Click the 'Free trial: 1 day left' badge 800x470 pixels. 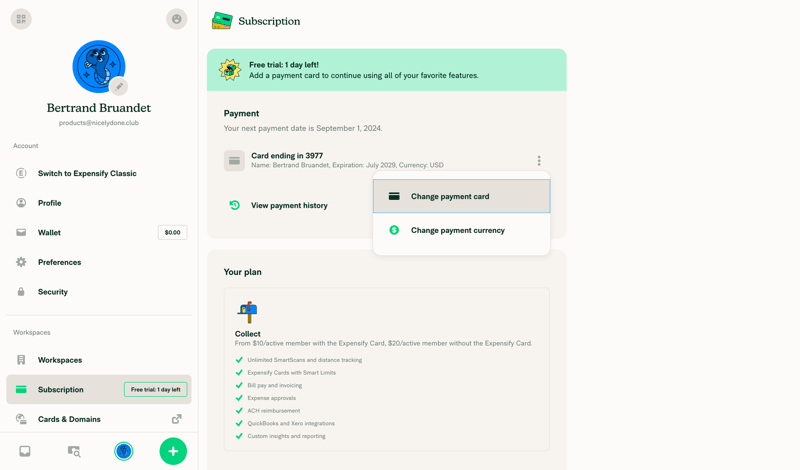point(156,389)
